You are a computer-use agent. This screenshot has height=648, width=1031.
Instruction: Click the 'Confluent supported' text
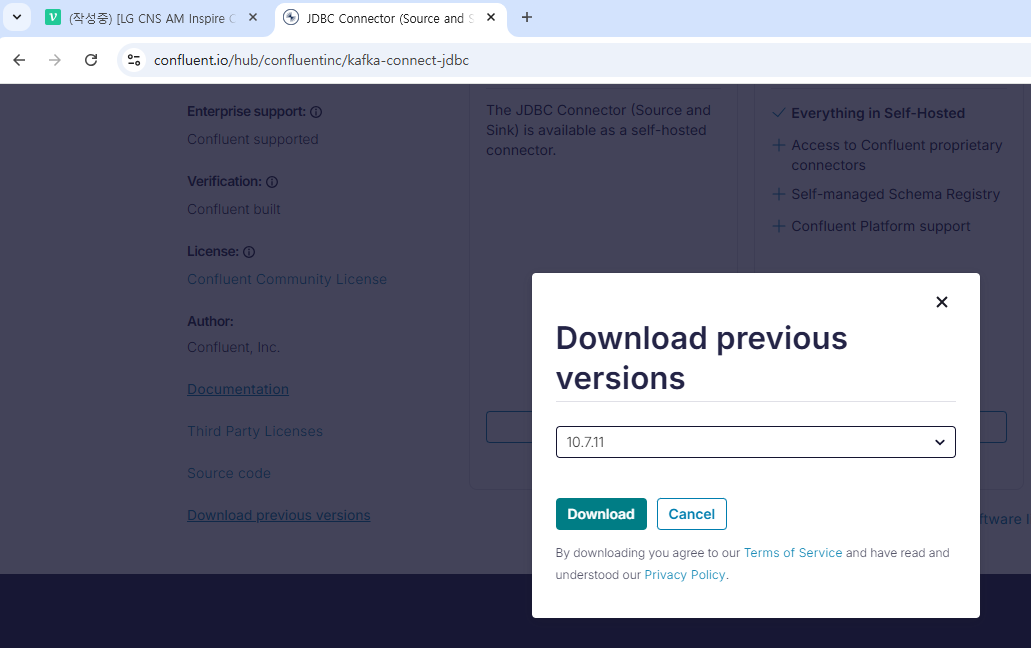(252, 139)
